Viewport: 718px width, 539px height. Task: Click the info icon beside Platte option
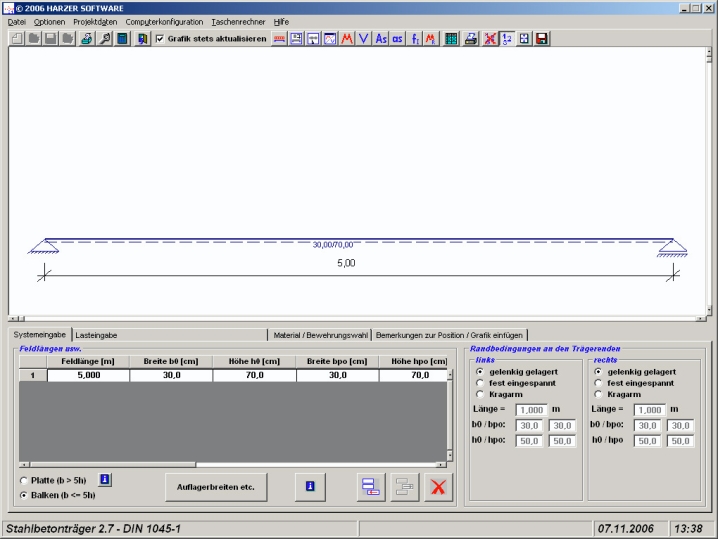click(x=105, y=480)
